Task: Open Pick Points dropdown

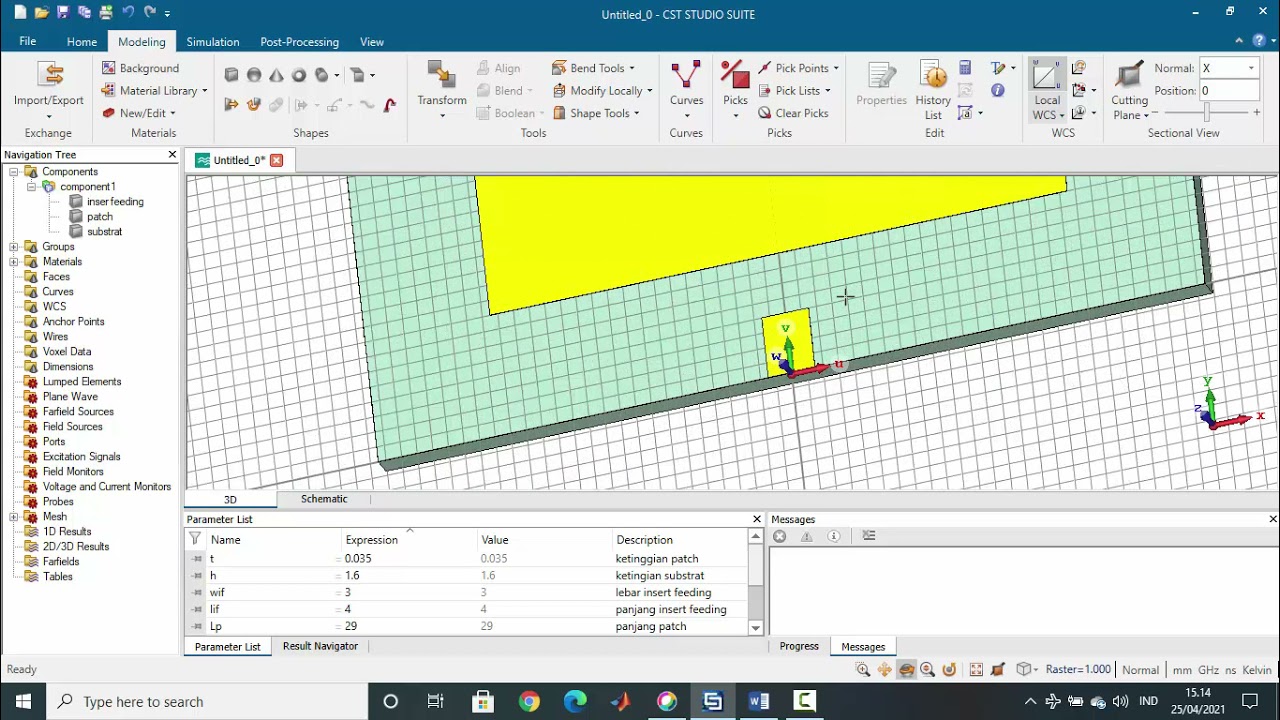Action: [798, 68]
